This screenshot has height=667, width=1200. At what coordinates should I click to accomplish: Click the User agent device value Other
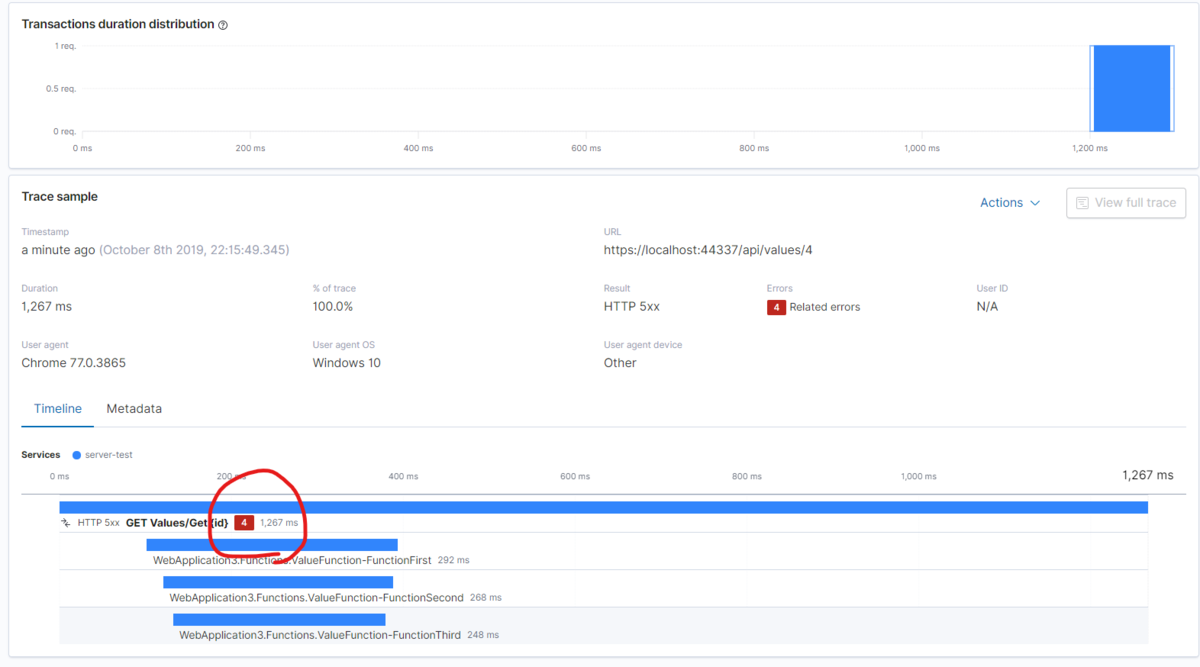[x=620, y=363]
